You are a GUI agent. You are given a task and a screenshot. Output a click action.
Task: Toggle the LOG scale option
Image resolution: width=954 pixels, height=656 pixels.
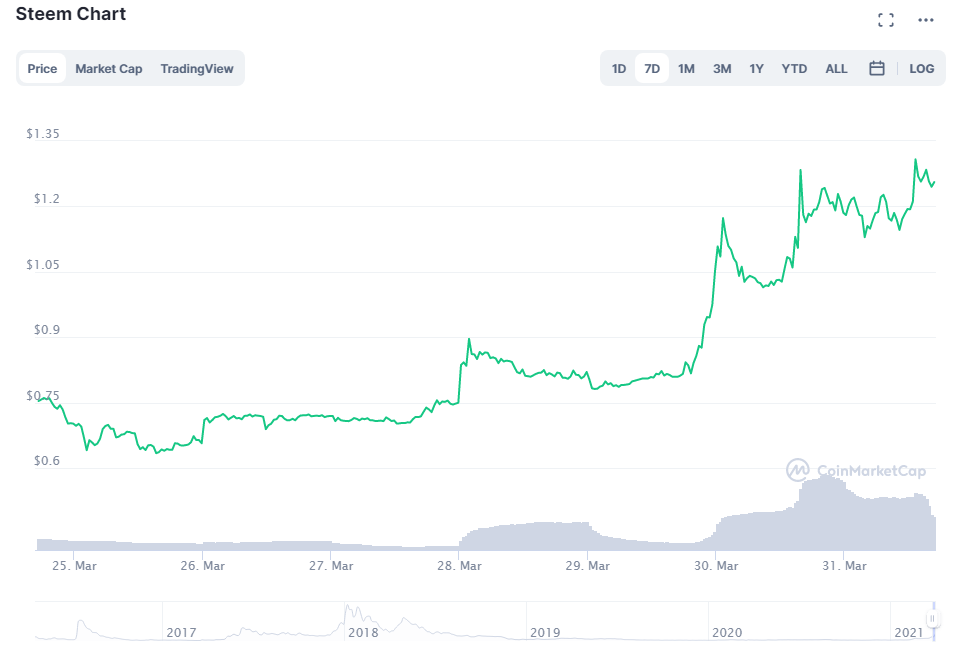click(922, 69)
